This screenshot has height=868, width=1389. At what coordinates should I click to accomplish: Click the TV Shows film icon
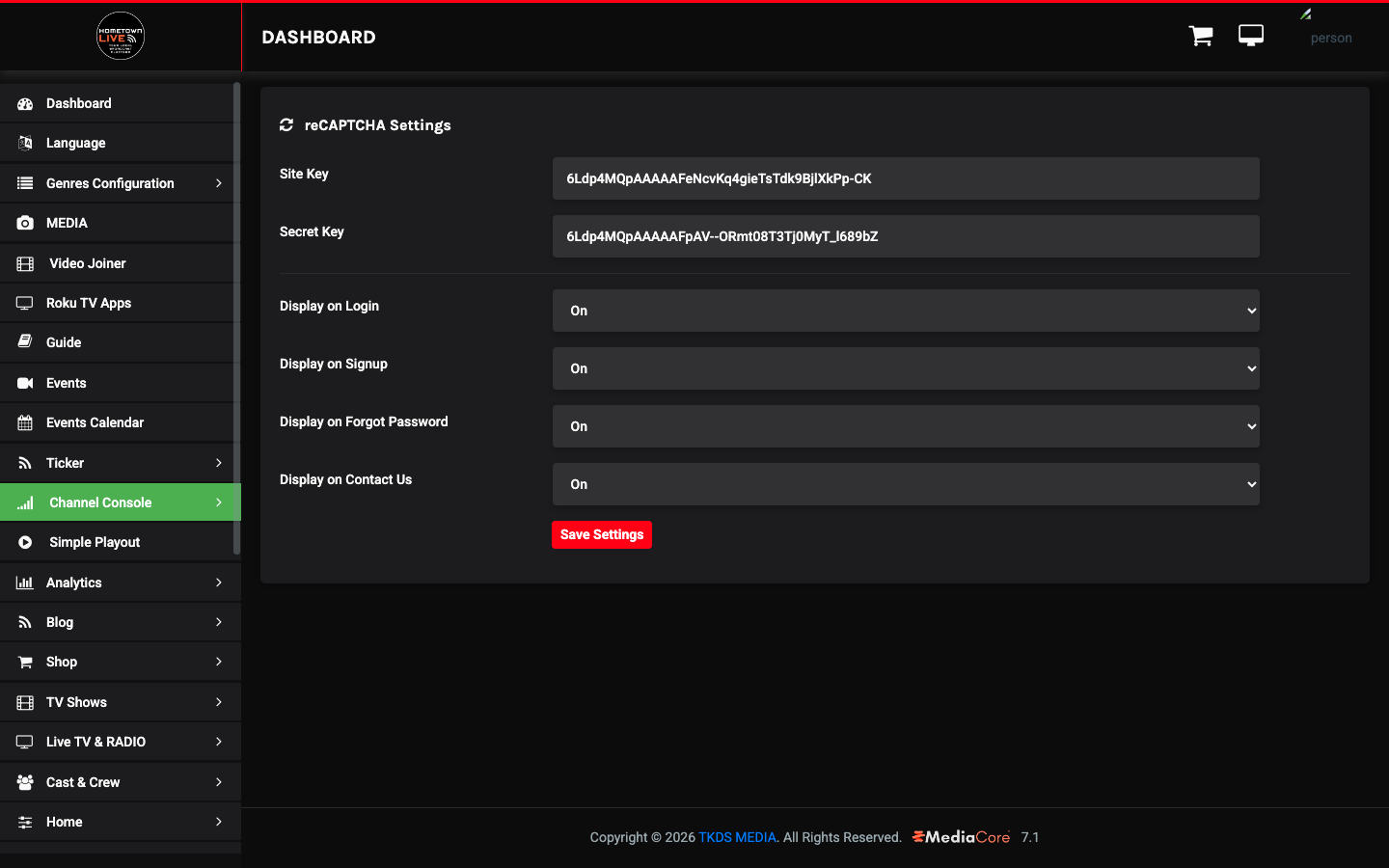(25, 702)
